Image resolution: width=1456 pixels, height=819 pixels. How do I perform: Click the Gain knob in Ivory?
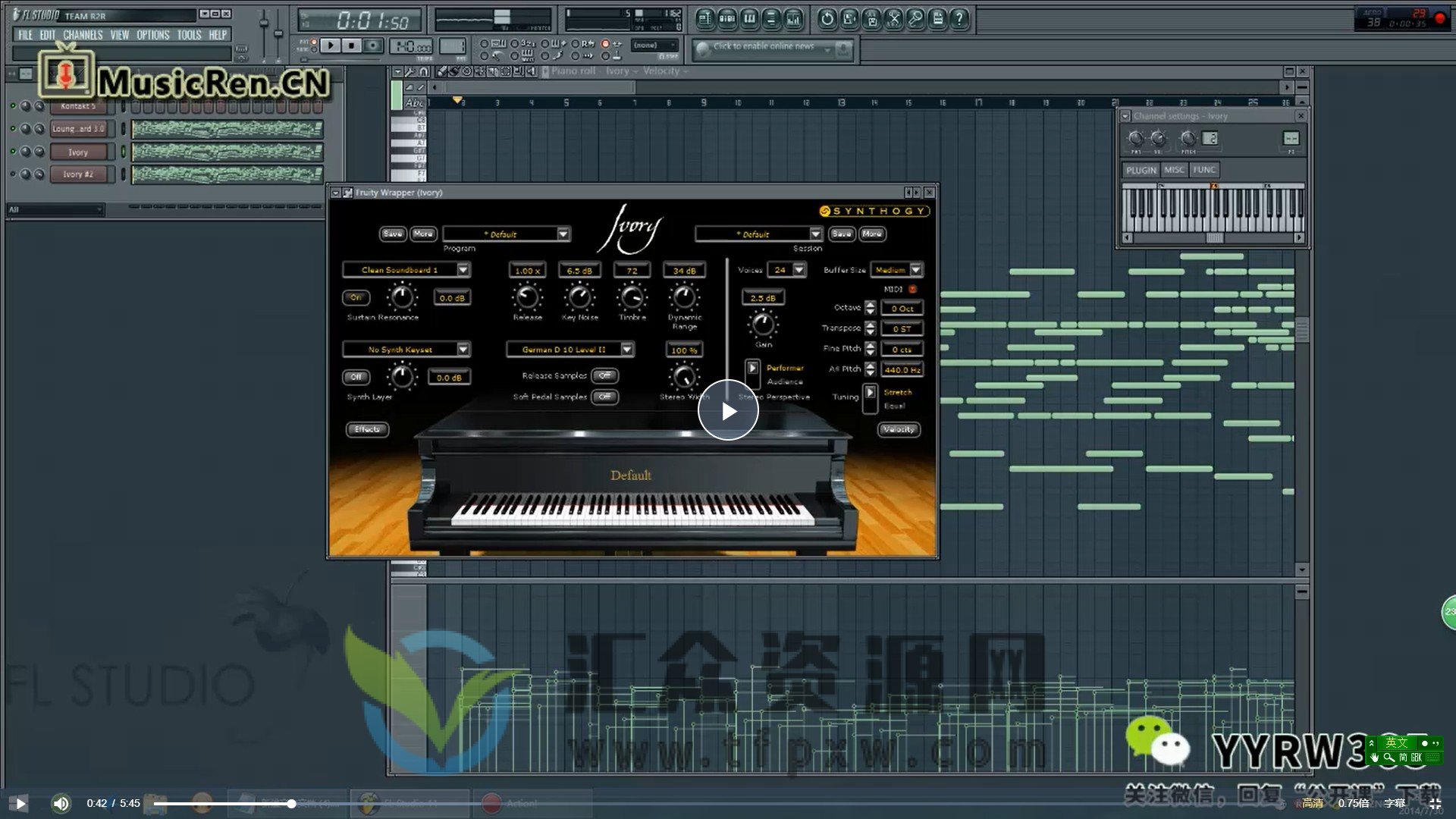(x=763, y=325)
